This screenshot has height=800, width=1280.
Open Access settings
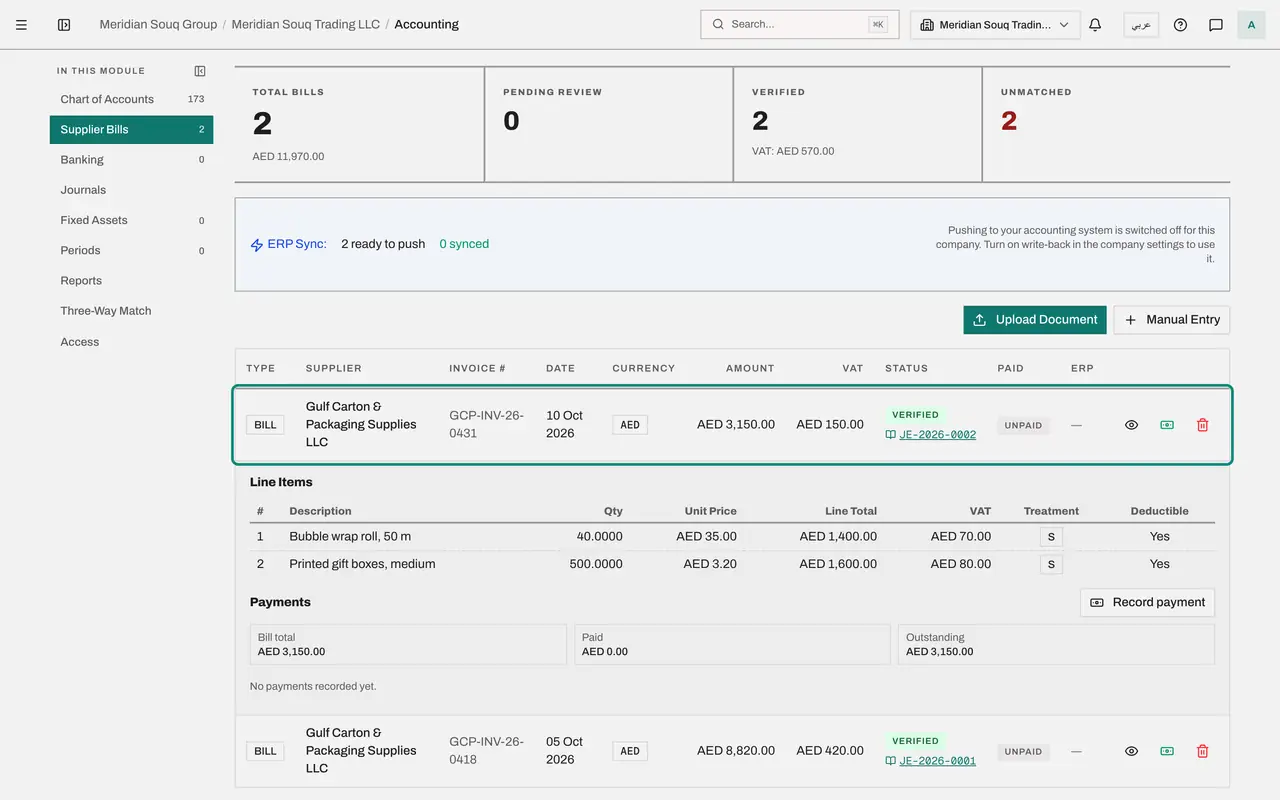click(131, 342)
